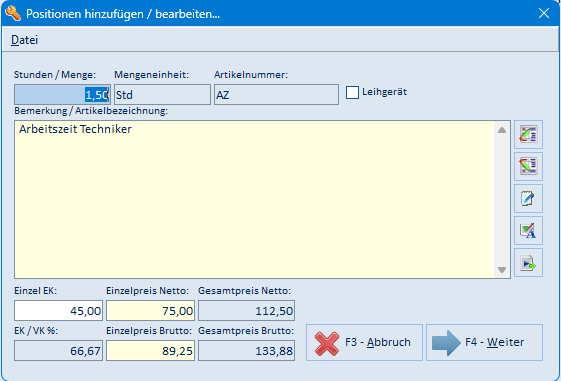Viewport: 561px width, 381px height.
Task: Click the document with play arrow icon
Action: click(528, 263)
